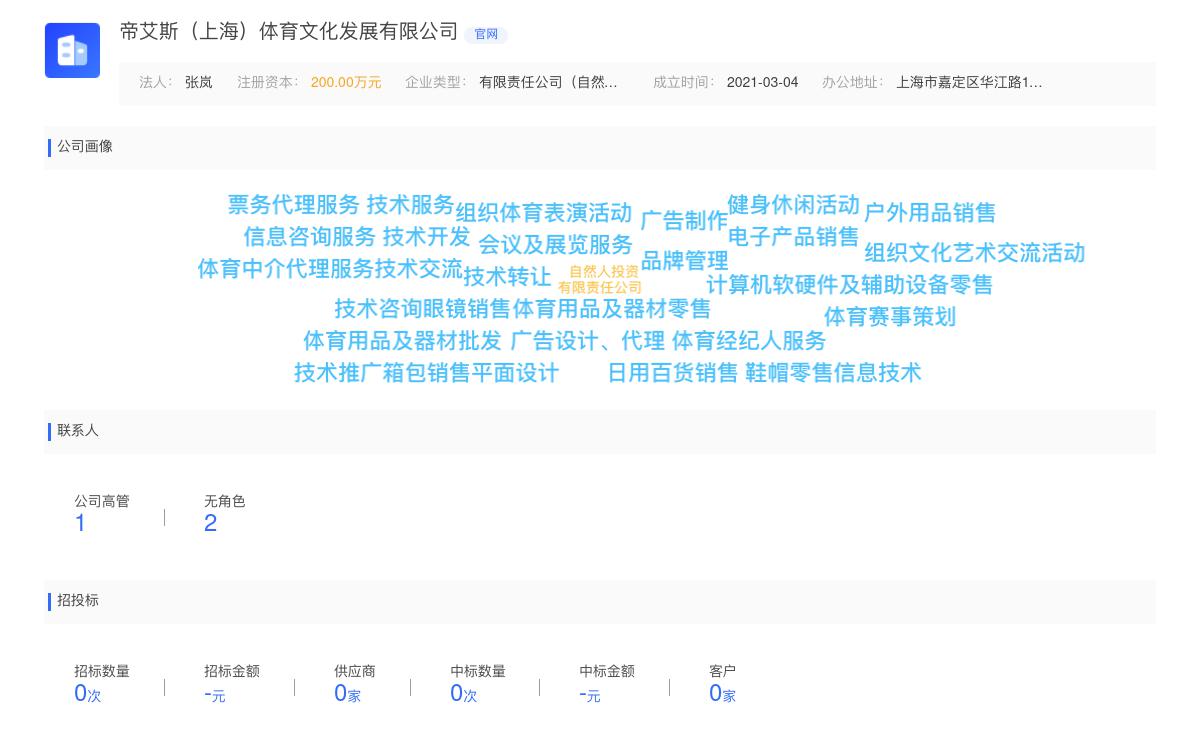
Task: Click 0次 under 招标数量
Action: tap(86, 692)
